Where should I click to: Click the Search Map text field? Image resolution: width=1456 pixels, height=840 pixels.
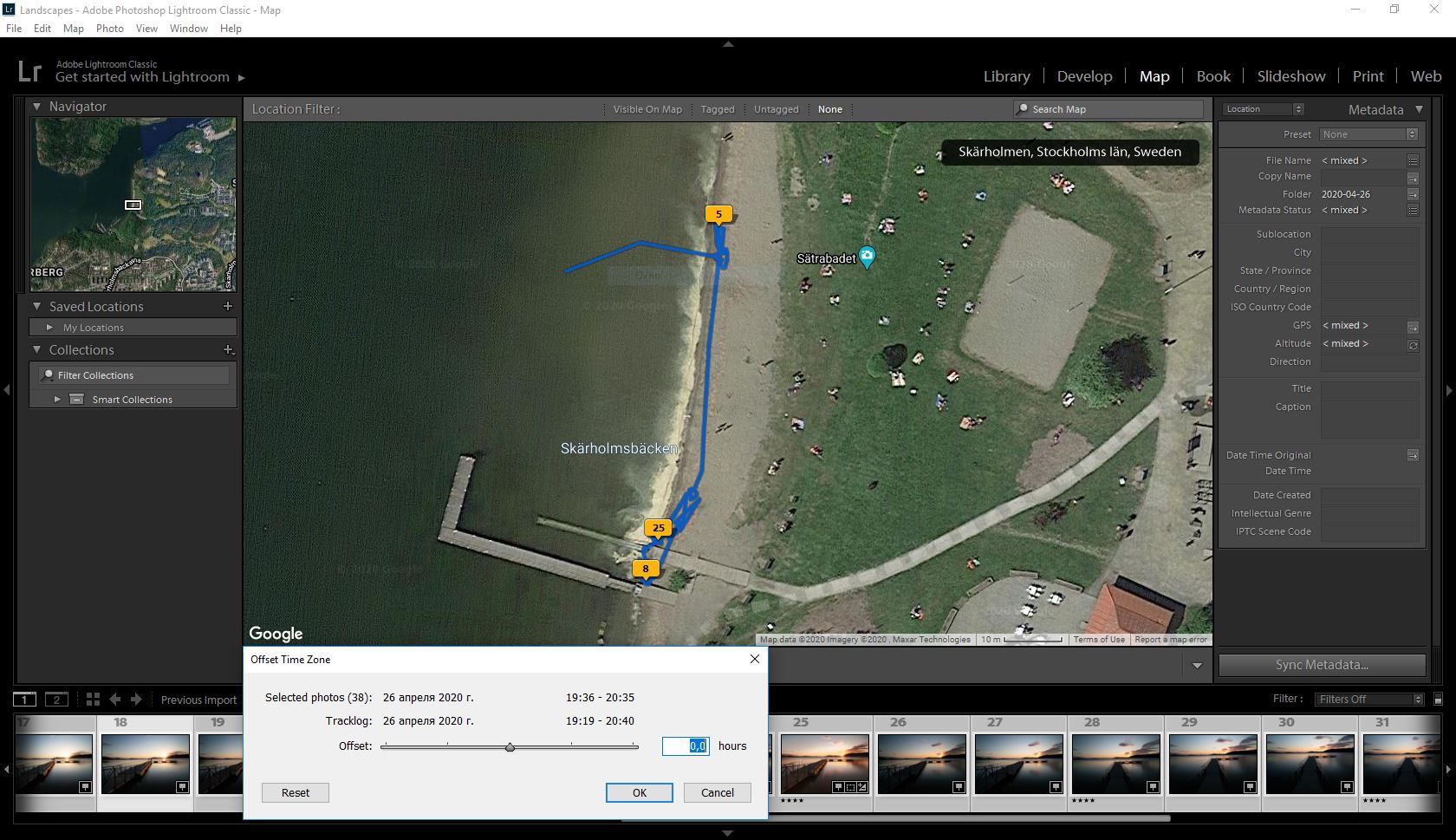pyautogui.click(x=1109, y=109)
